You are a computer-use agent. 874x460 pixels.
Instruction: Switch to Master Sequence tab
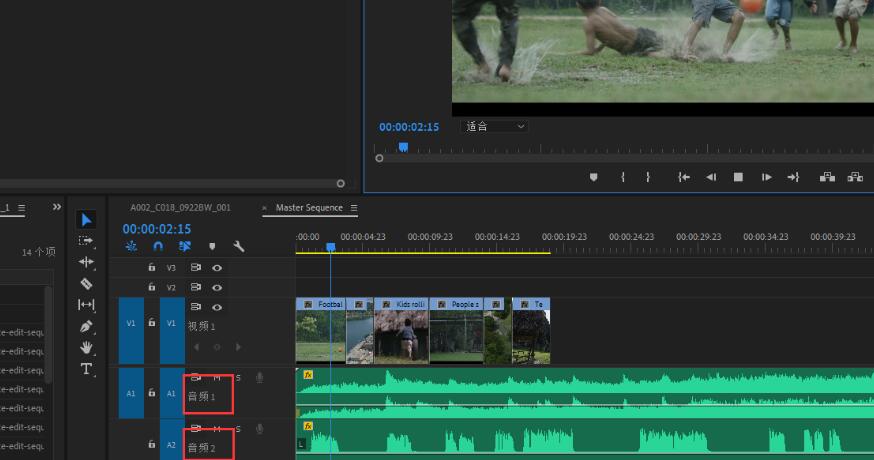(309, 207)
